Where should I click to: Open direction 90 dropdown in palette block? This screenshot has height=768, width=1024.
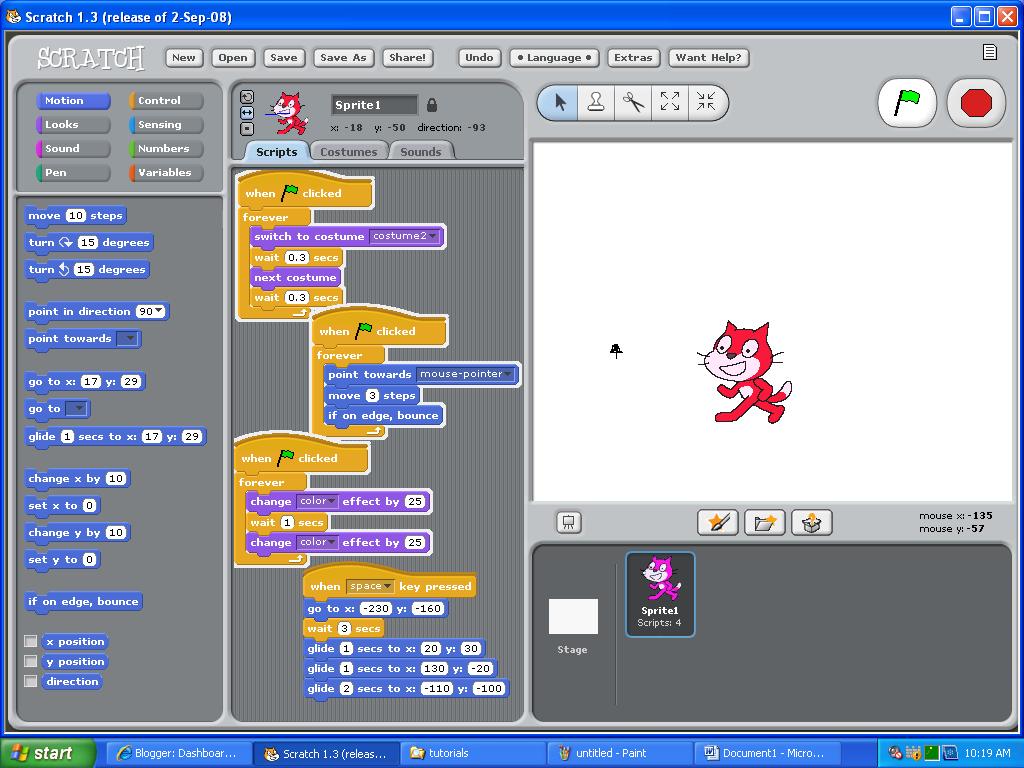pos(151,312)
